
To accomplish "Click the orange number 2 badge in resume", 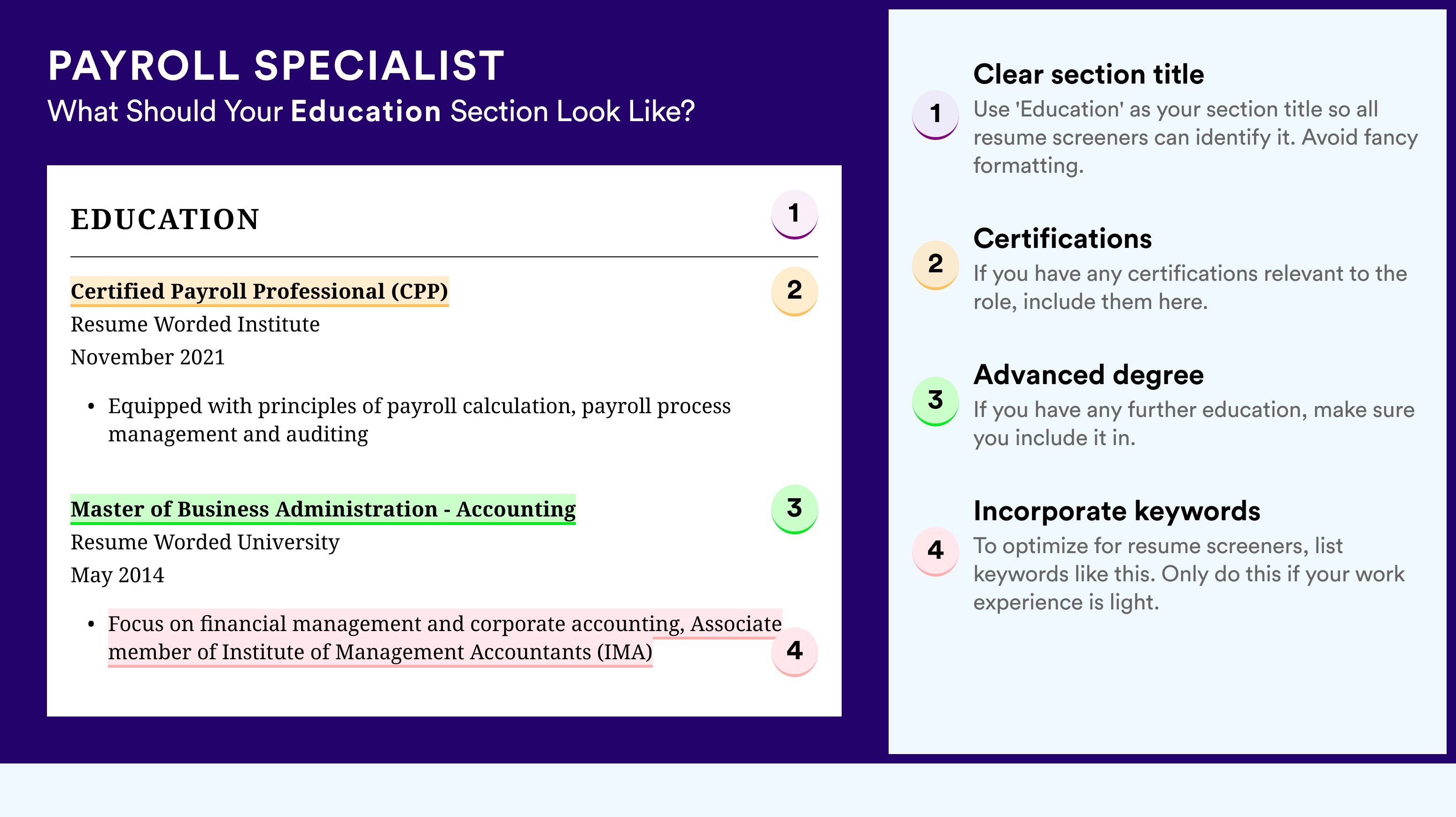I will pyautogui.click(x=794, y=291).
